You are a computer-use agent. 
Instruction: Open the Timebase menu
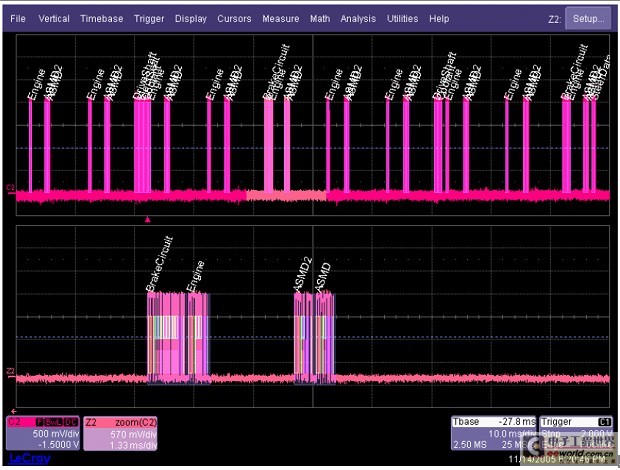(103, 19)
